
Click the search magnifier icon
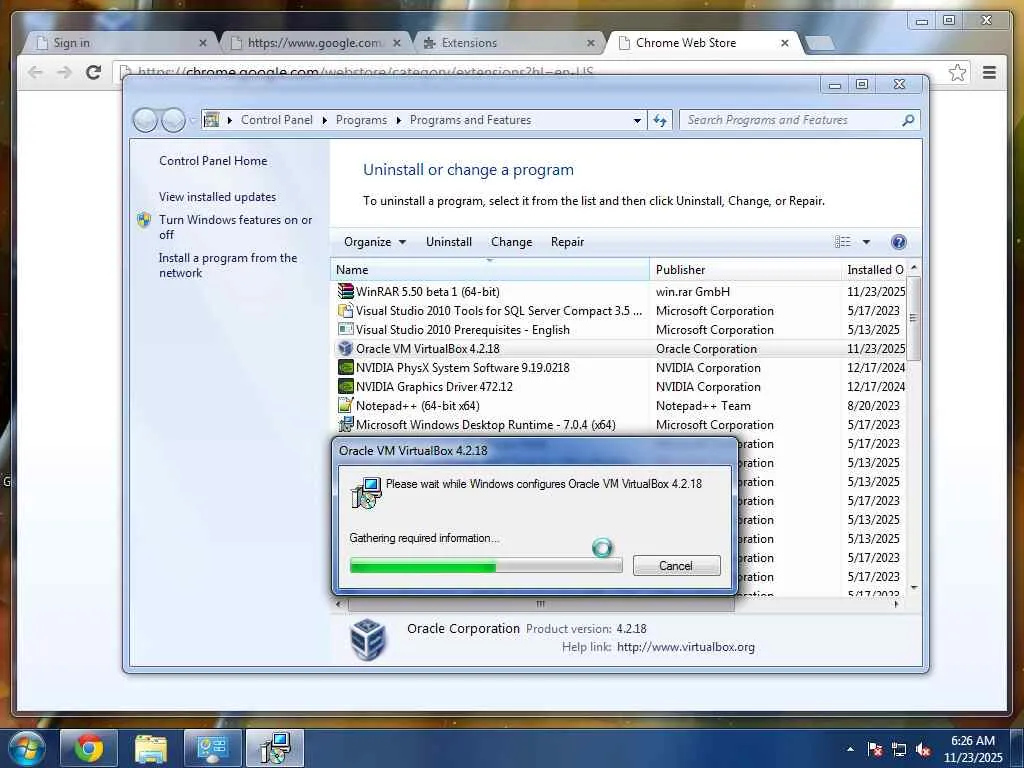point(908,120)
